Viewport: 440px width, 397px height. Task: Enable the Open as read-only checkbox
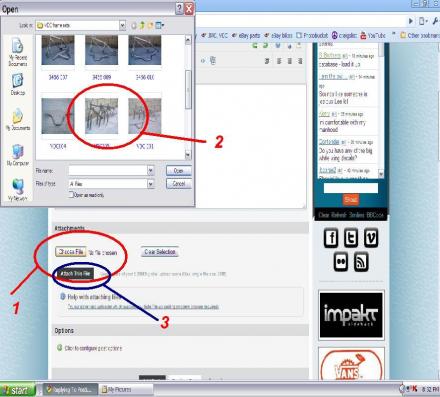pos(71,194)
